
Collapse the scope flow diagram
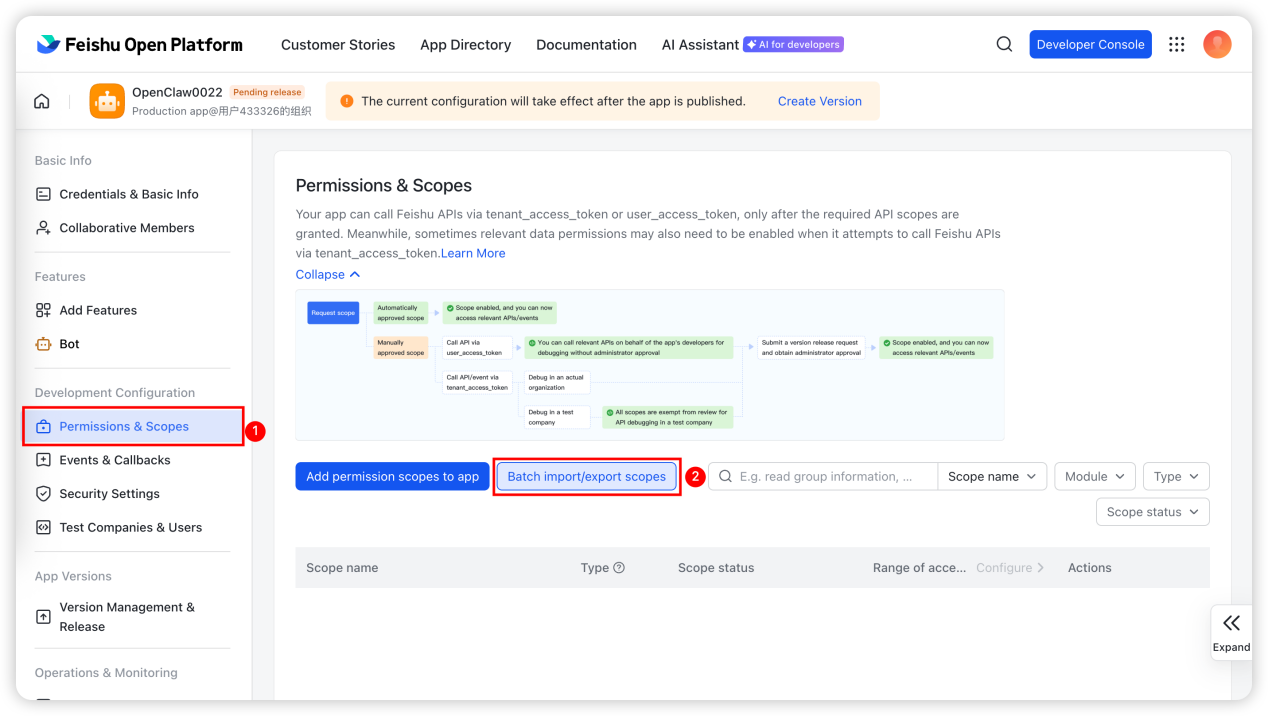(328, 275)
